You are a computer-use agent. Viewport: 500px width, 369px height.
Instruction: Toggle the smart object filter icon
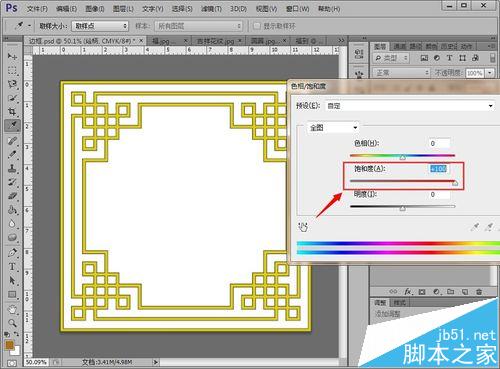[x=475, y=58]
